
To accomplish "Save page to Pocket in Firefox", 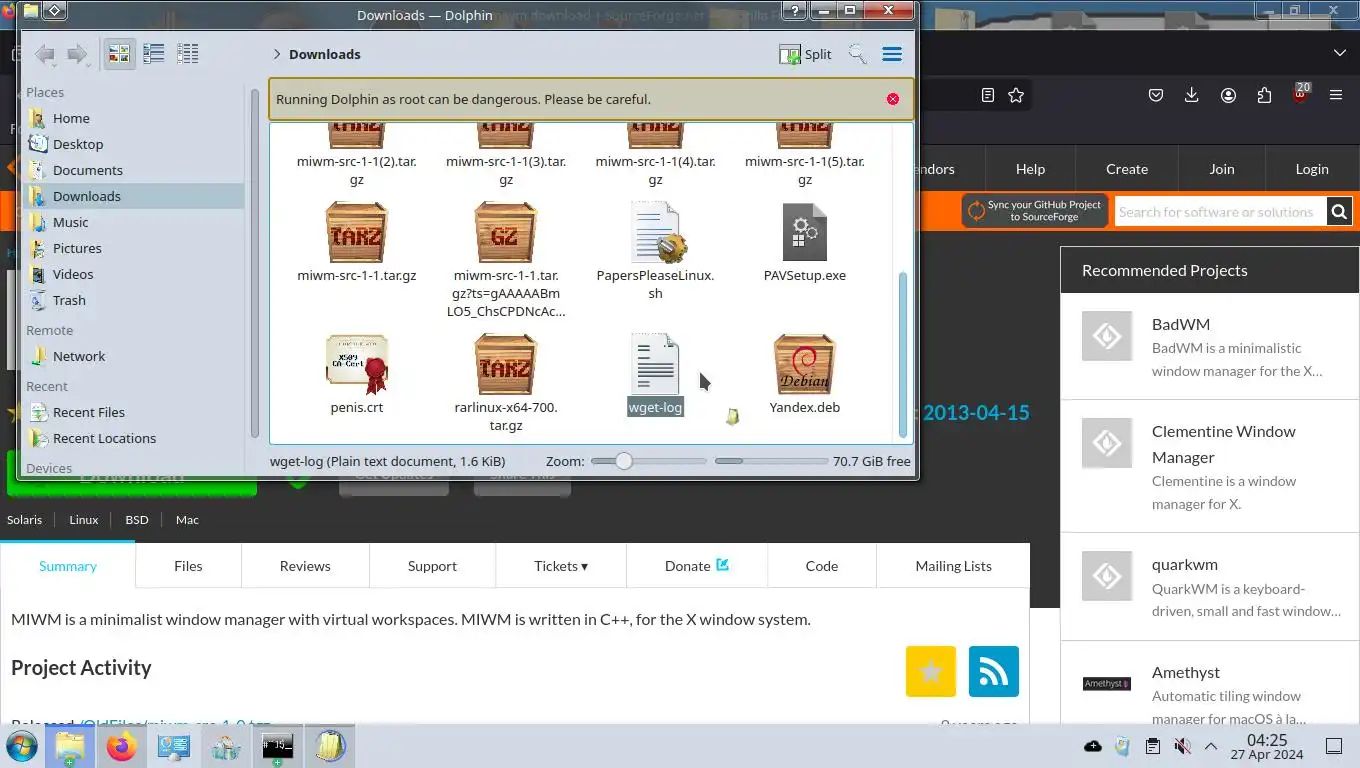I will coord(1155,95).
